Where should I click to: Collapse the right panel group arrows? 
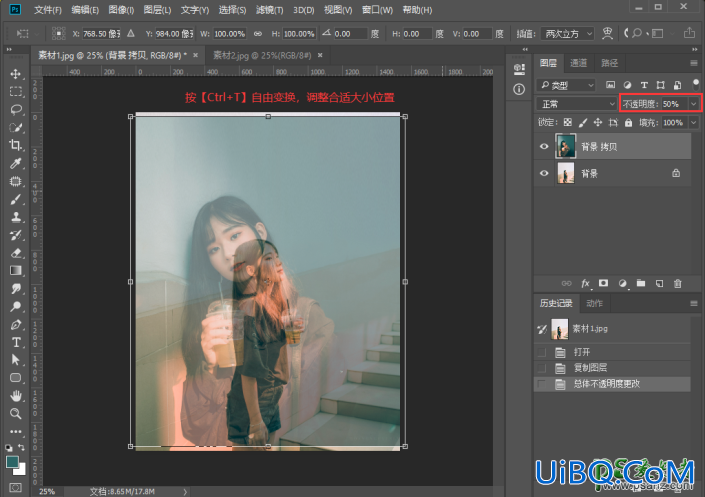695,49
